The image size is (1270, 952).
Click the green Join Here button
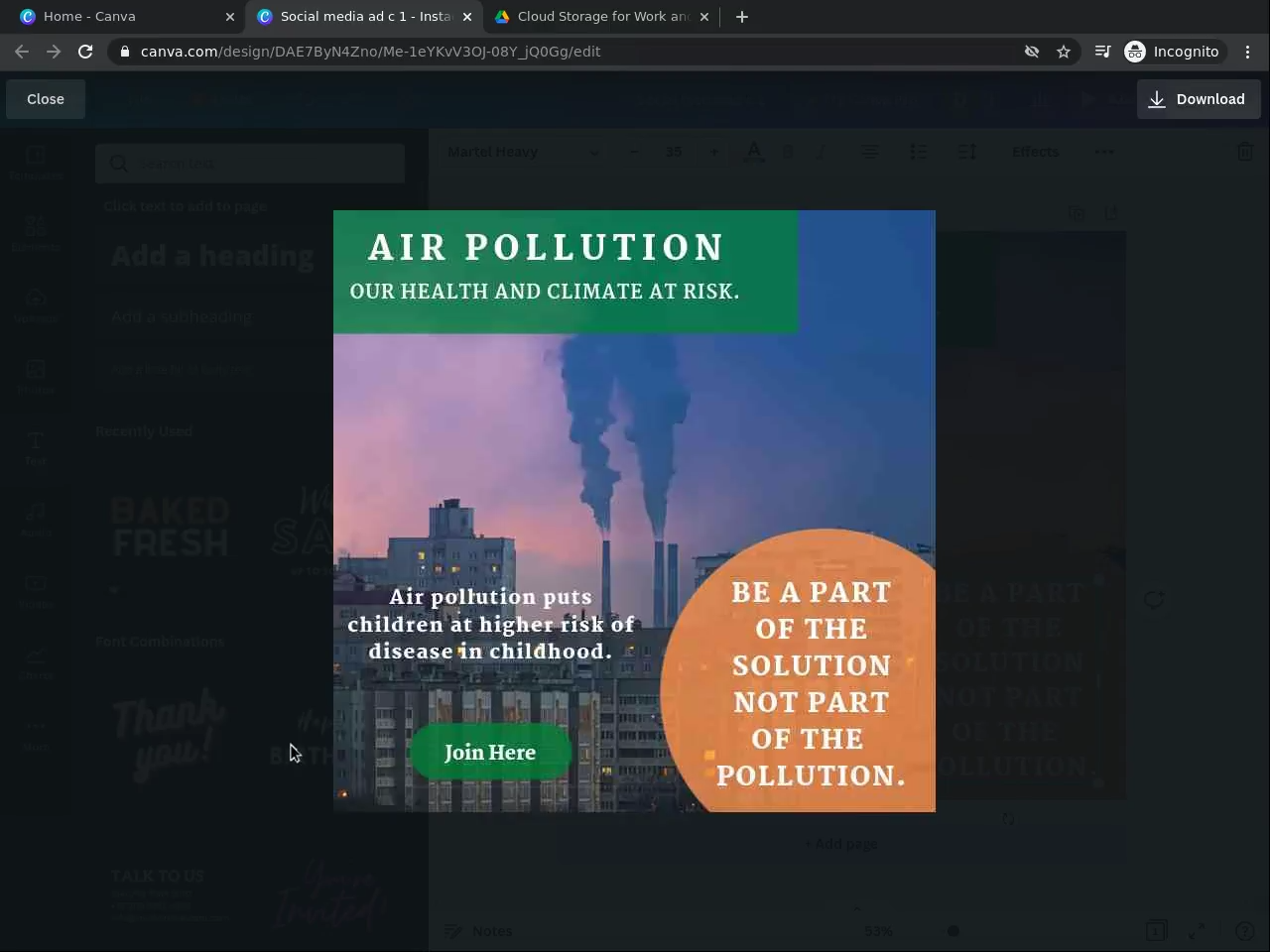(x=490, y=752)
